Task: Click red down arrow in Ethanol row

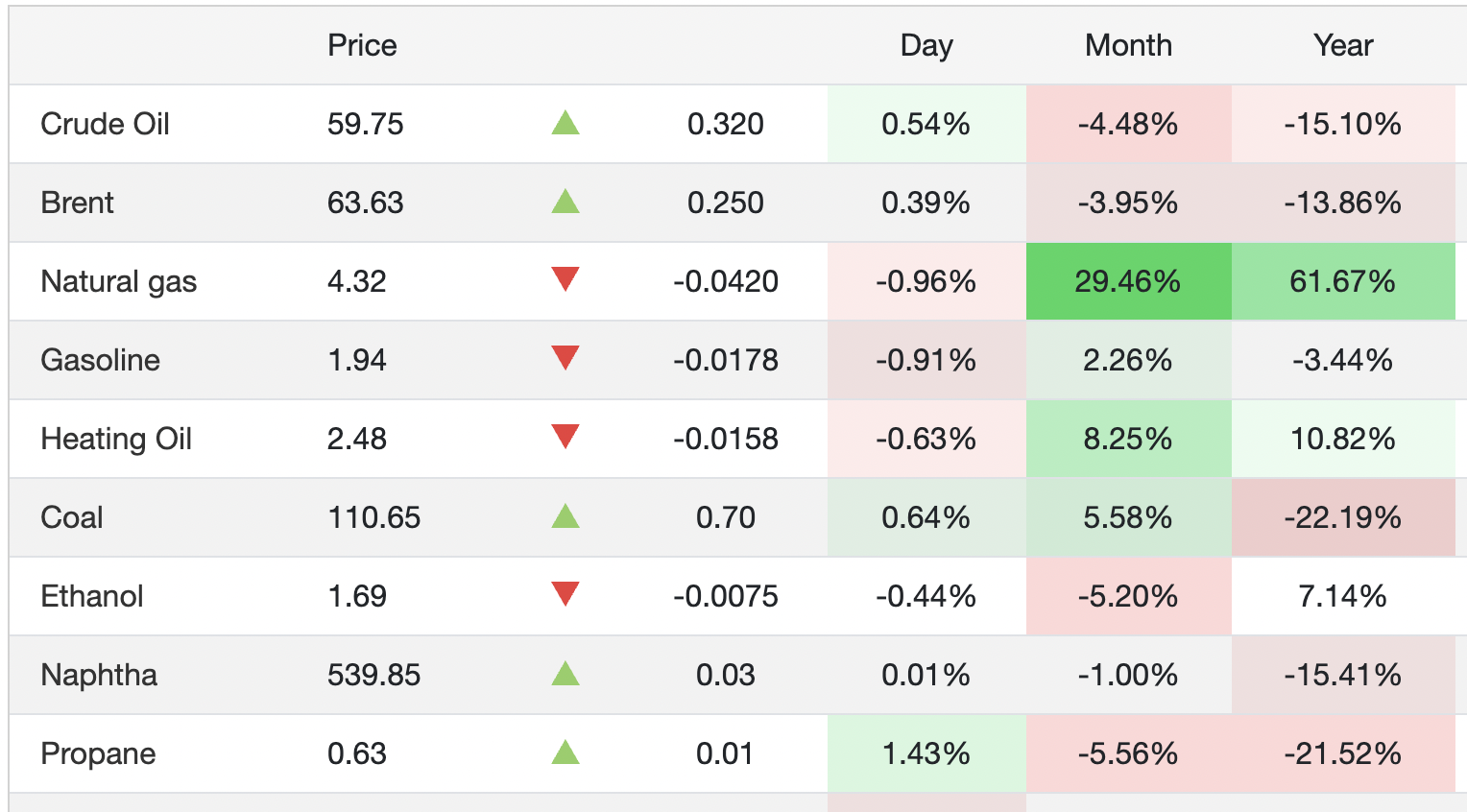Action: pyautogui.click(x=565, y=594)
